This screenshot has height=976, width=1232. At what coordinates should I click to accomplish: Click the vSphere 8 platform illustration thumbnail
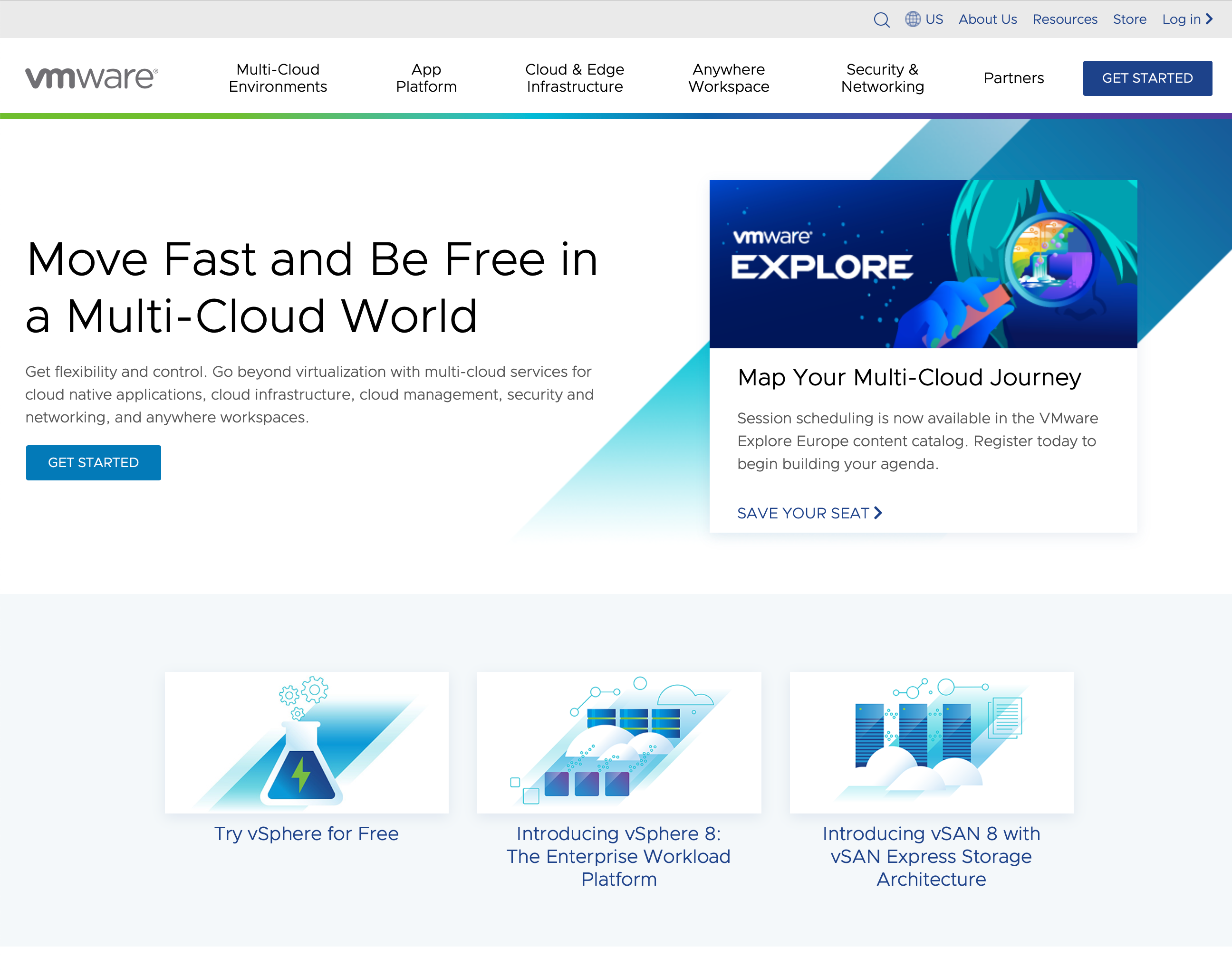click(x=619, y=742)
